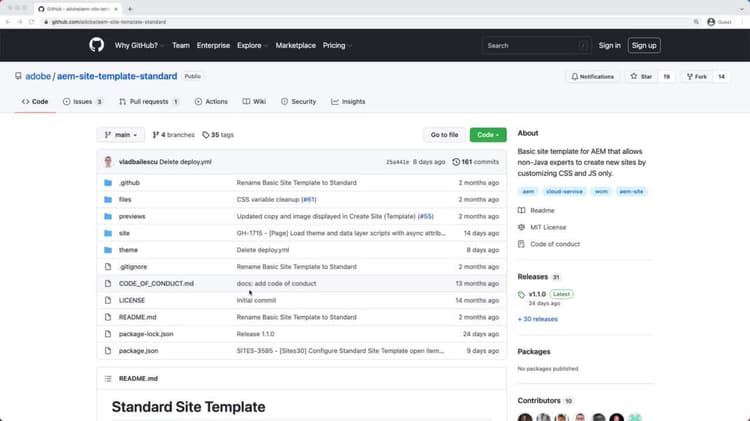This screenshot has width=750, height=421.
Task: Open the Release 1.1.0 commit message
Action: [255, 333]
